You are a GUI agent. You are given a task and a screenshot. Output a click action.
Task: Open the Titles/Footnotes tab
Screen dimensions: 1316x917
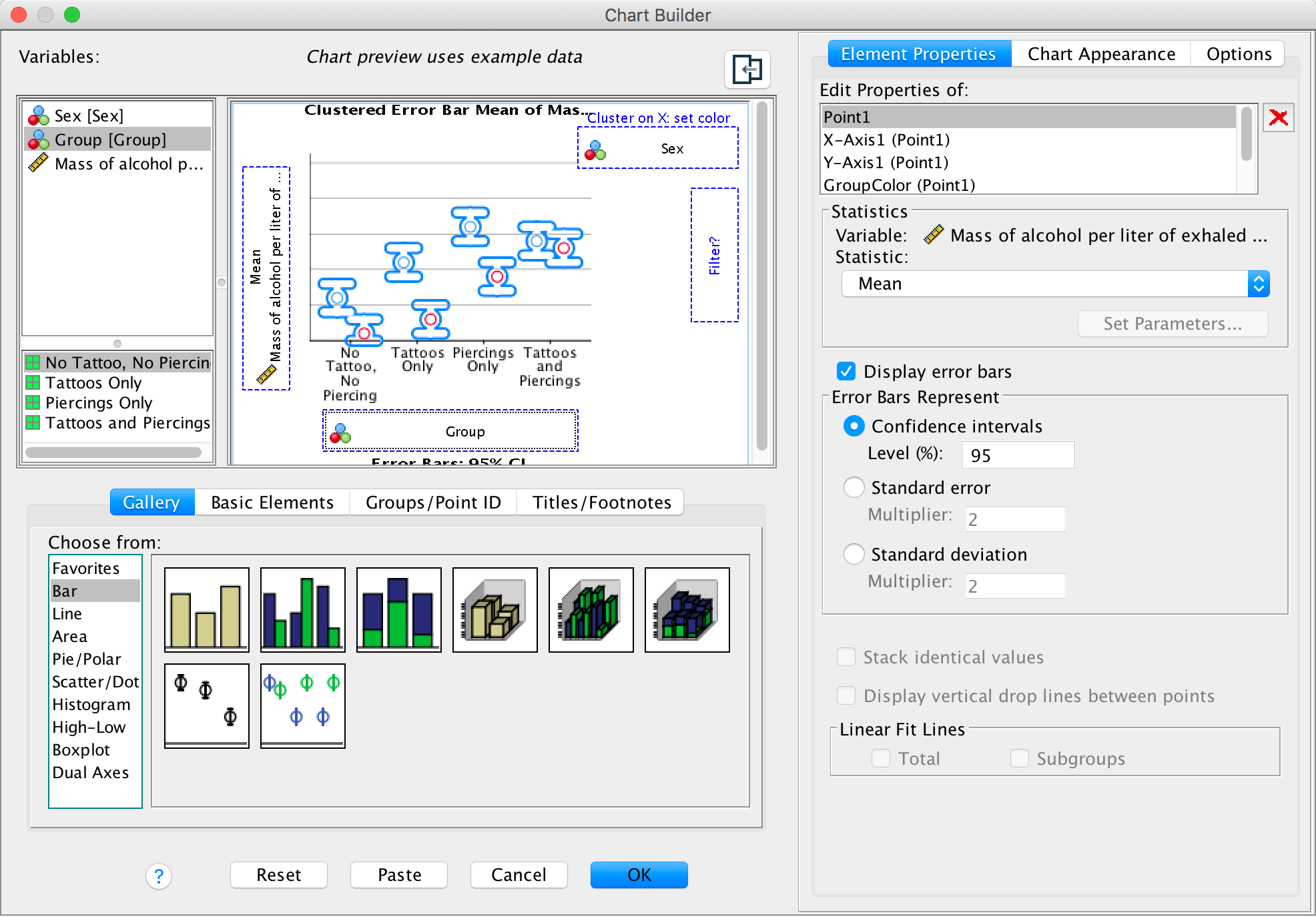[x=601, y=502]
